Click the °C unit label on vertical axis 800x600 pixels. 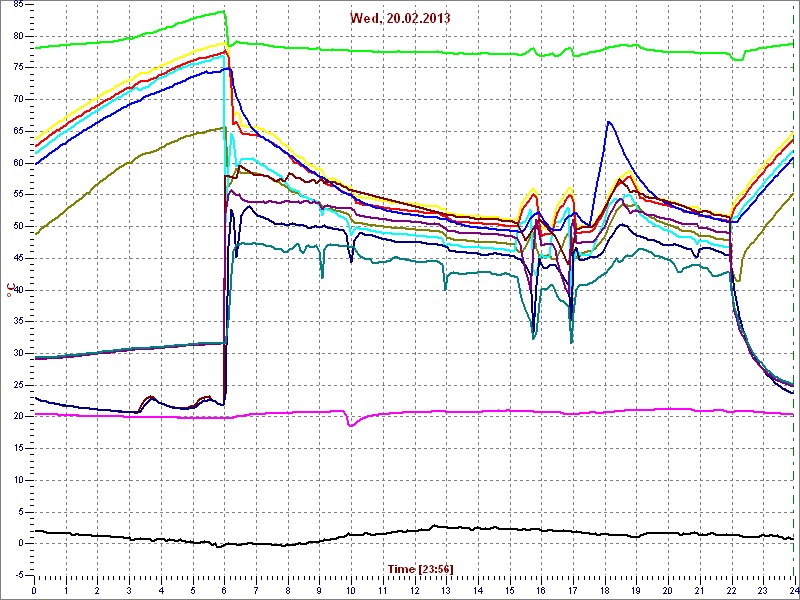pyautogui.click(x=11, y=290)
